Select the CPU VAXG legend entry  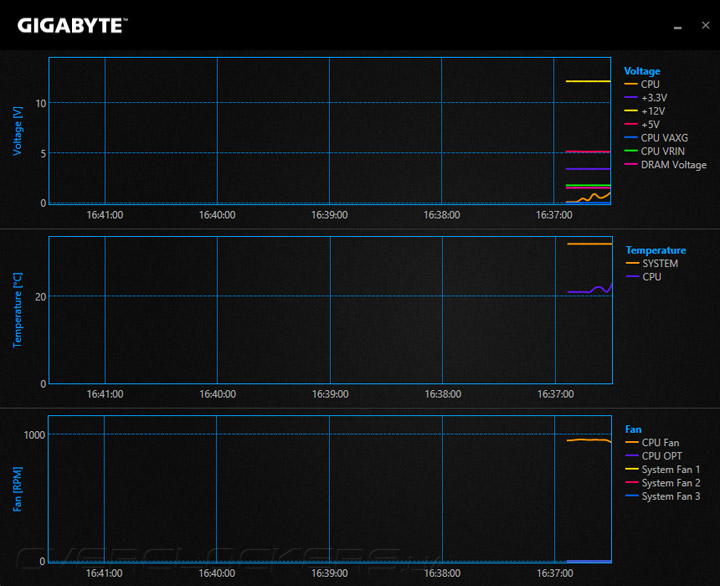point(657,138)
